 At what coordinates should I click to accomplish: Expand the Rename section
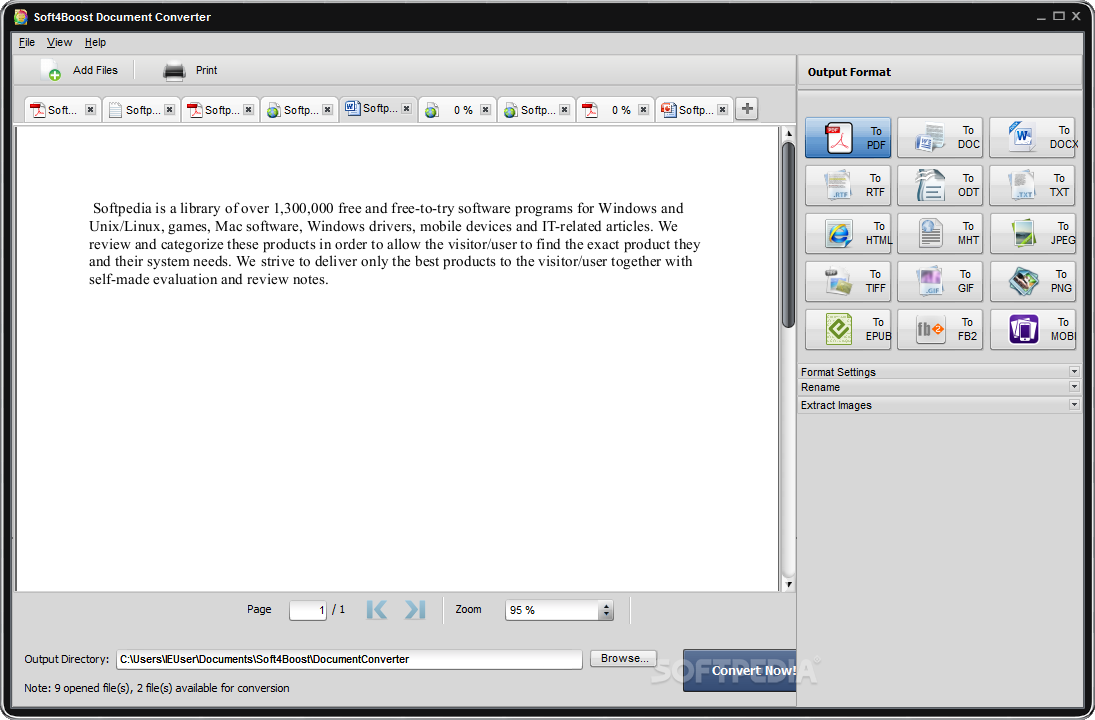[940, 387]
